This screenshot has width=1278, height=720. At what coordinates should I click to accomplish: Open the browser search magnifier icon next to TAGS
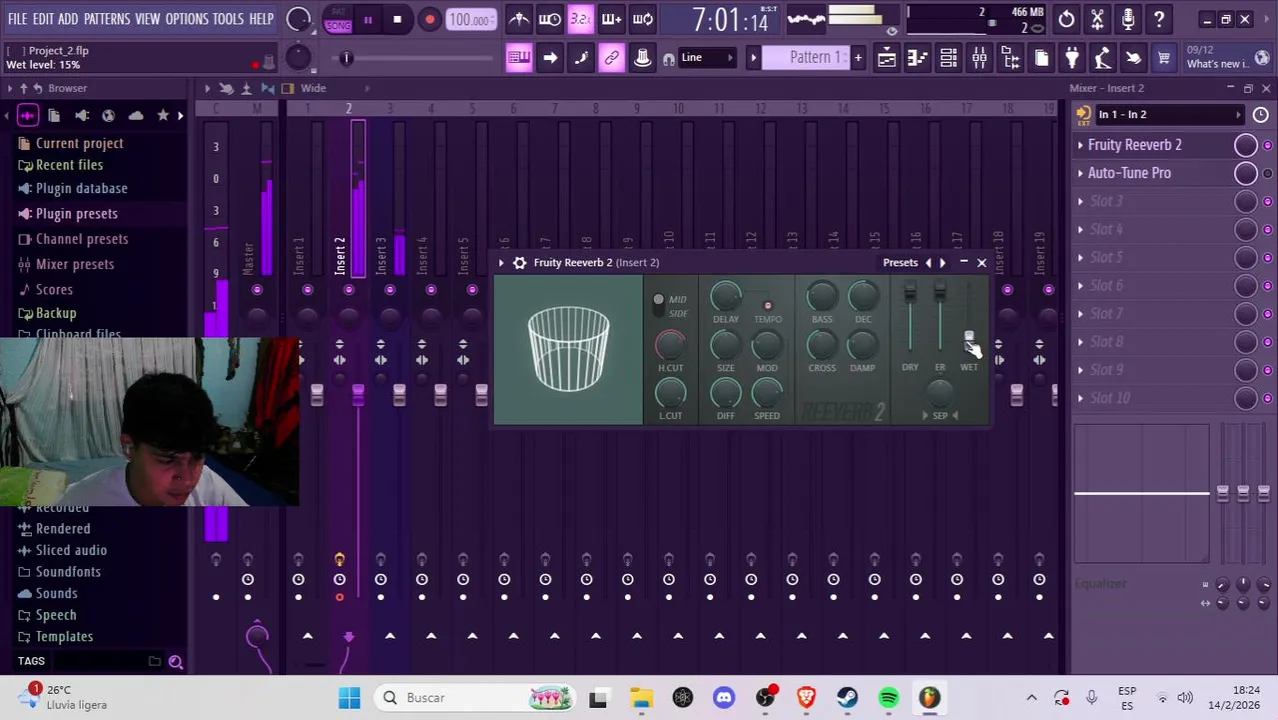tap(176, 661)
